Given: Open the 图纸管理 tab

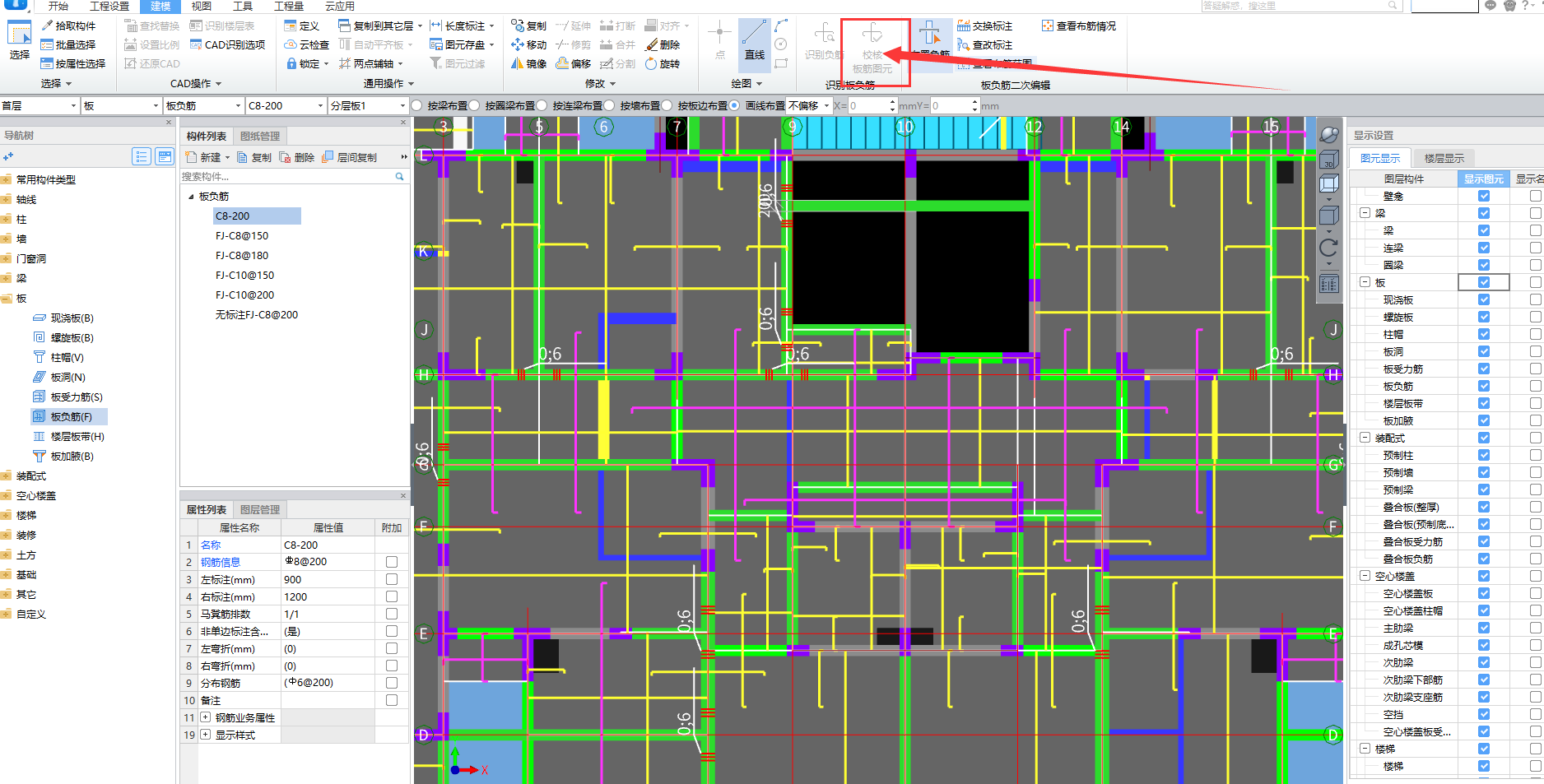Looking at the screenshot, I should pos(260,137).
